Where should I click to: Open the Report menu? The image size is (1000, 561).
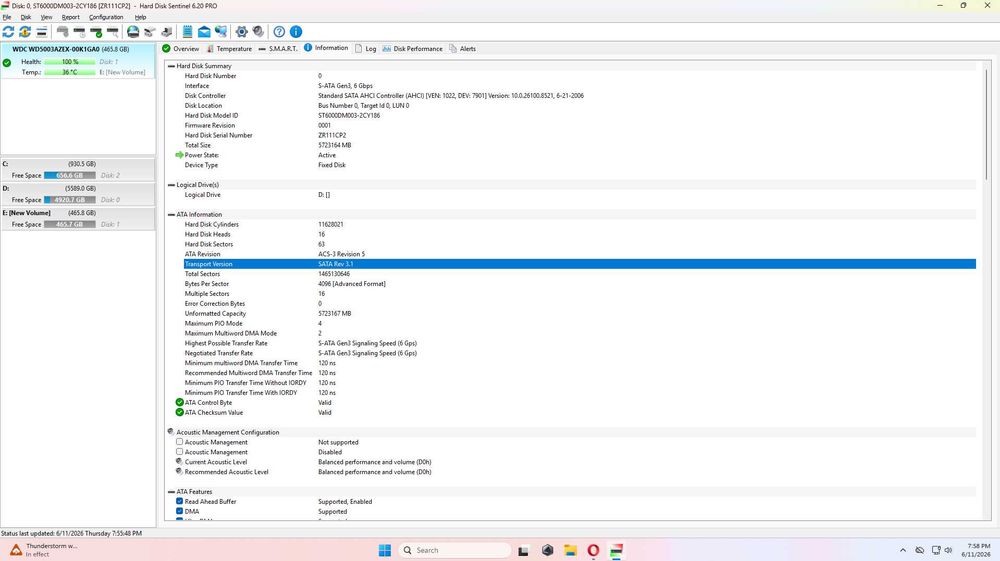click(70, 17)
